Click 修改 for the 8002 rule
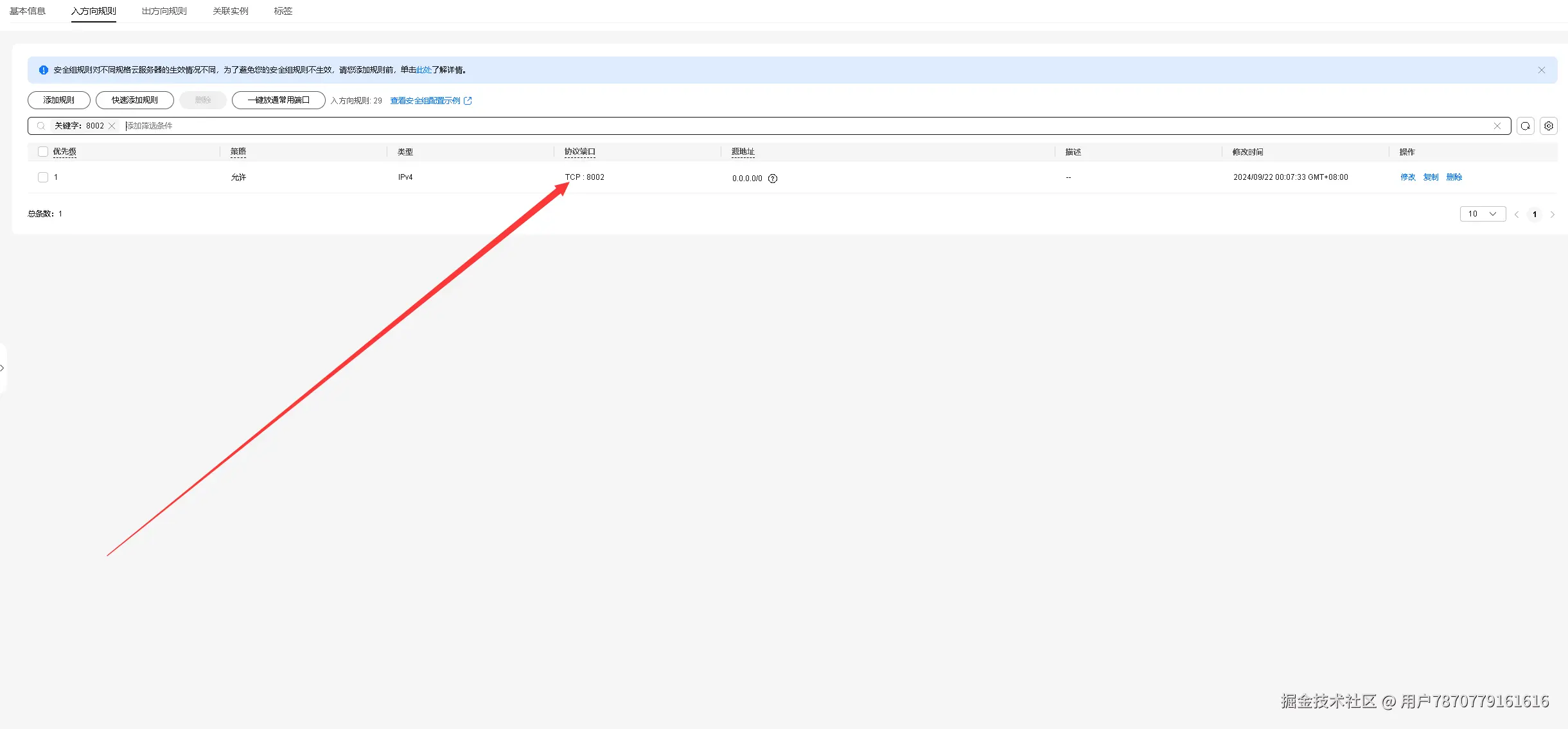The height and width of the screenshot is (729, 1568). pos(1407,177)
